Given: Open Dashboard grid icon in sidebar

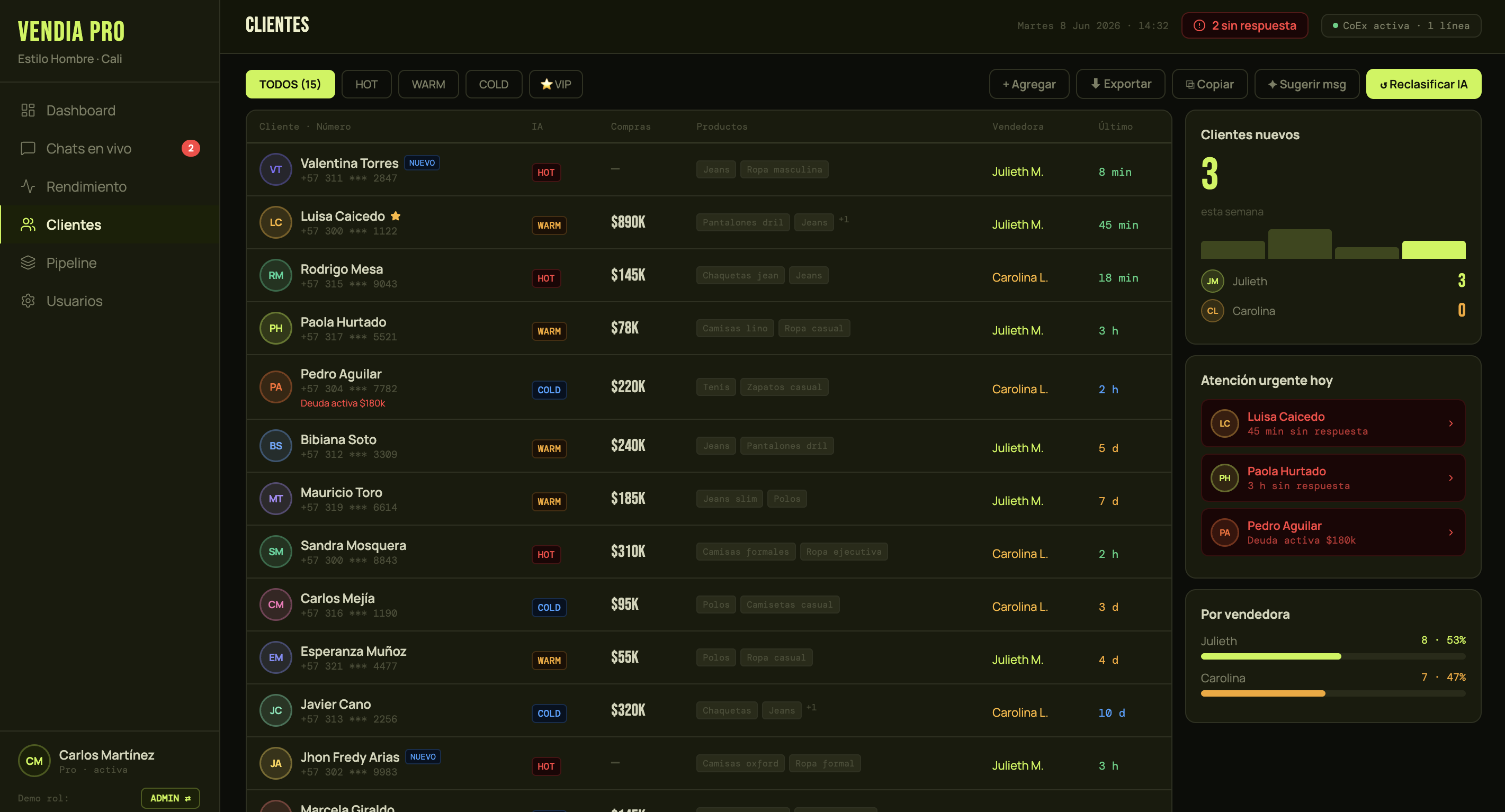Looking at the screenshot, I should (28, 111).
